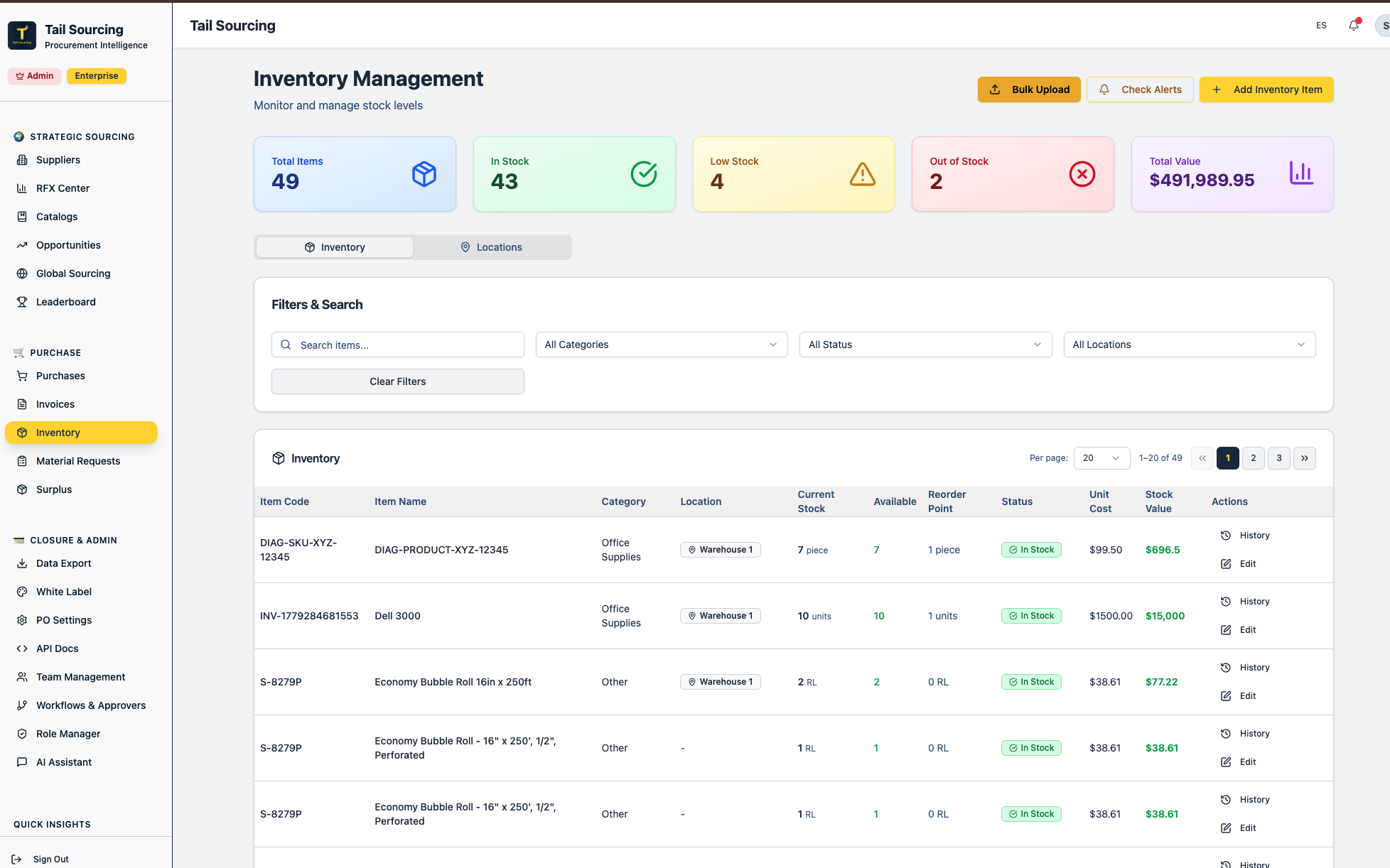The image size is (1390, 868).
Task: Click the Opportunities trend icon
Action: [22, 245]
